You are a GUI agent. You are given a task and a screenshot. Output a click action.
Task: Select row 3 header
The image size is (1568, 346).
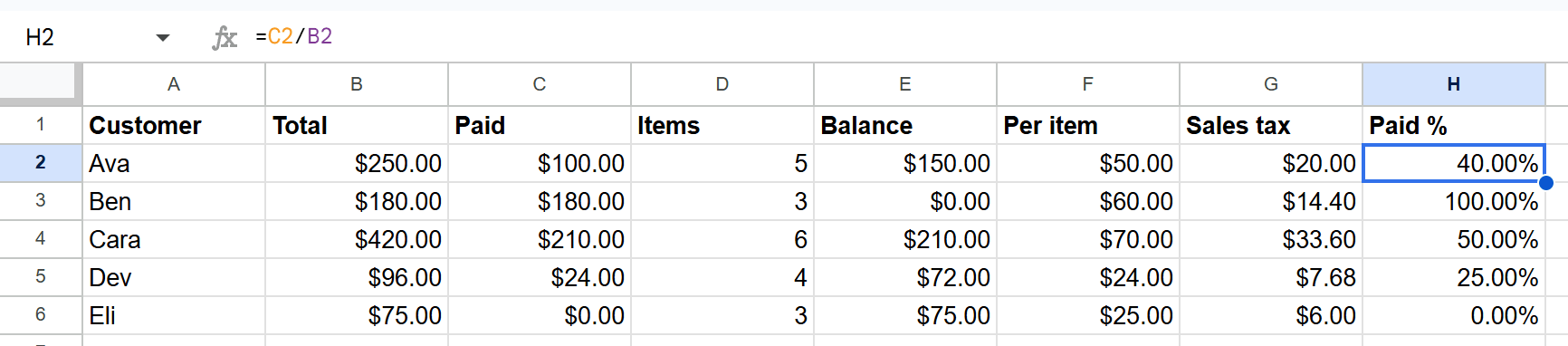tap(41, 201)
